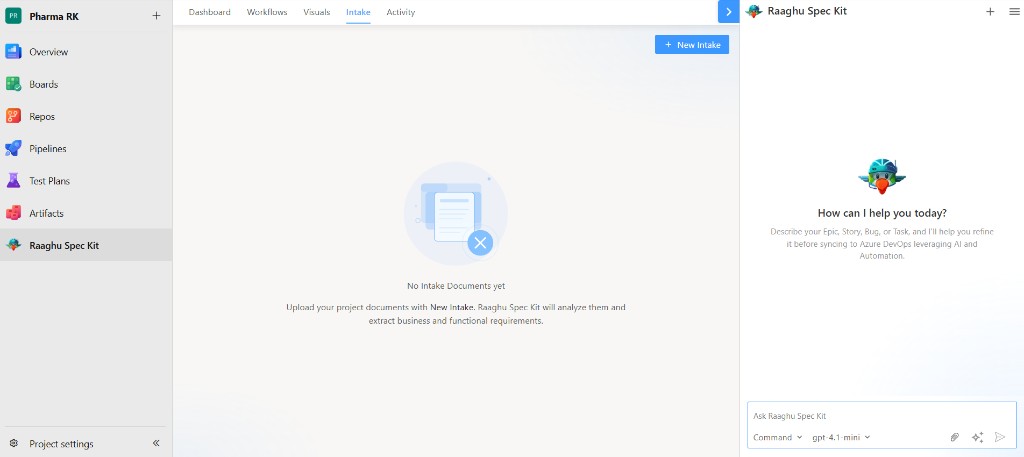
Task: Send message with arrow icon
Action: (1000, 437)
